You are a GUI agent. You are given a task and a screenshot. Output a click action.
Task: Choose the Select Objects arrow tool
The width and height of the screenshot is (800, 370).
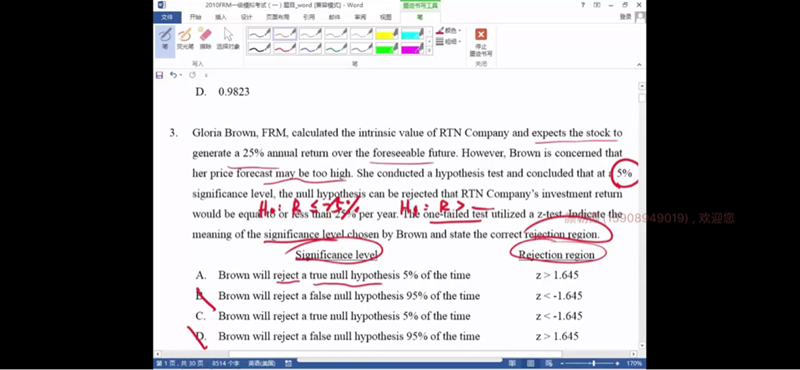point(228,39)
